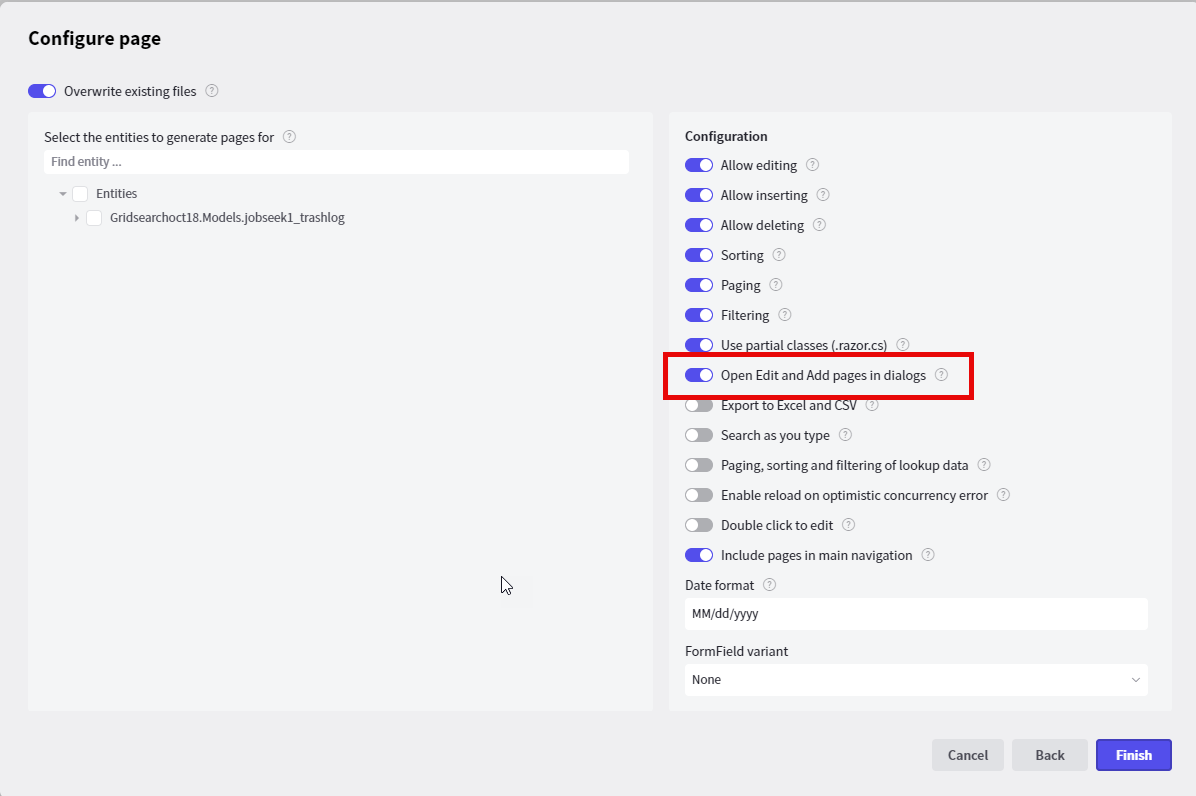Viewport: 1196px width, 796px height.
Task: Enable the Search as you type toggle
Action: point(698,435)
